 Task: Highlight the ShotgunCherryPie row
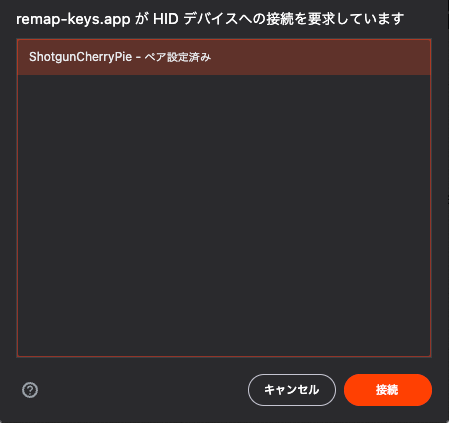pyautogui.click(x=224, y=57)
